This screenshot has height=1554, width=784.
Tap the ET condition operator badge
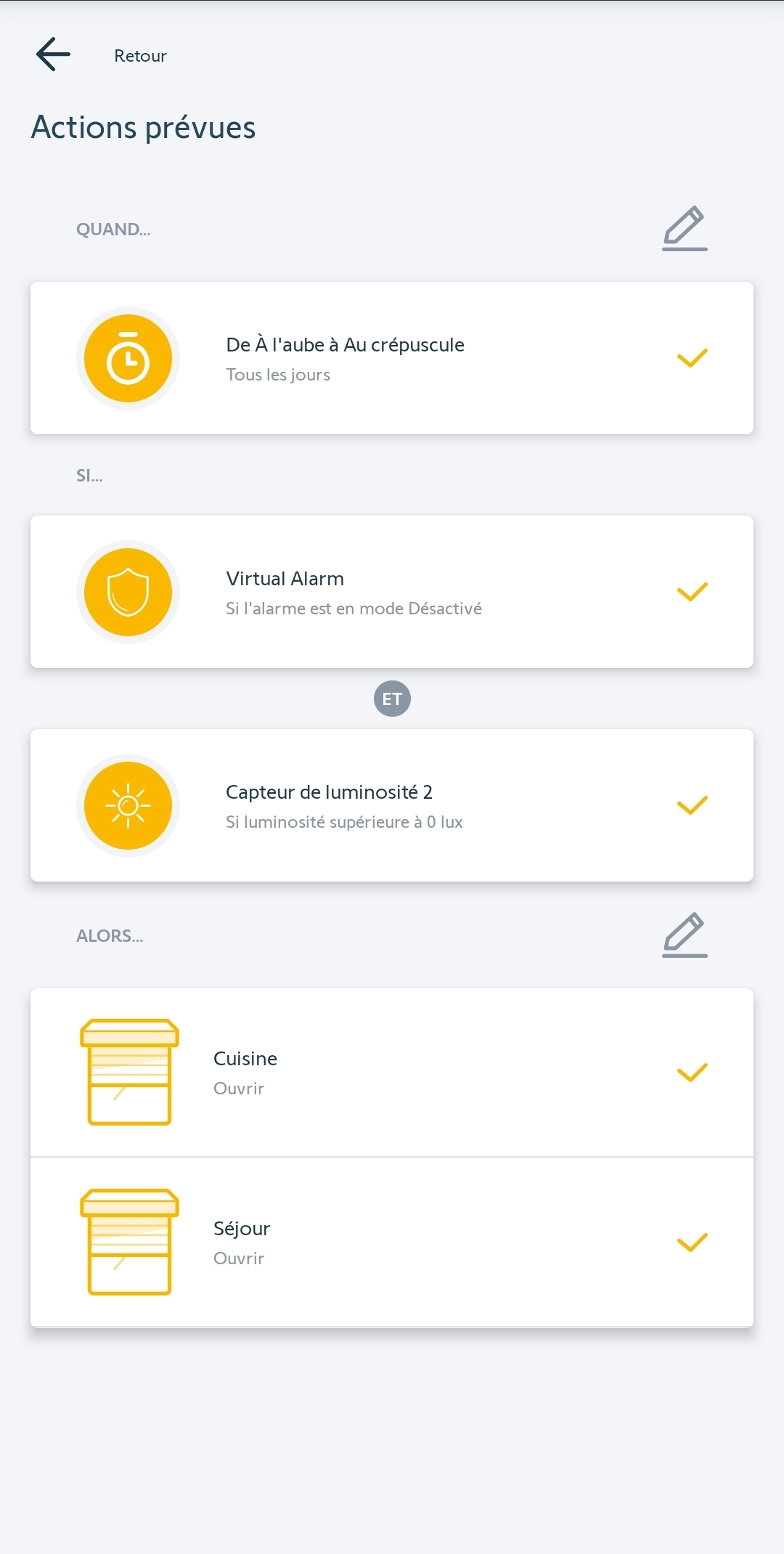tap(392, 699)
